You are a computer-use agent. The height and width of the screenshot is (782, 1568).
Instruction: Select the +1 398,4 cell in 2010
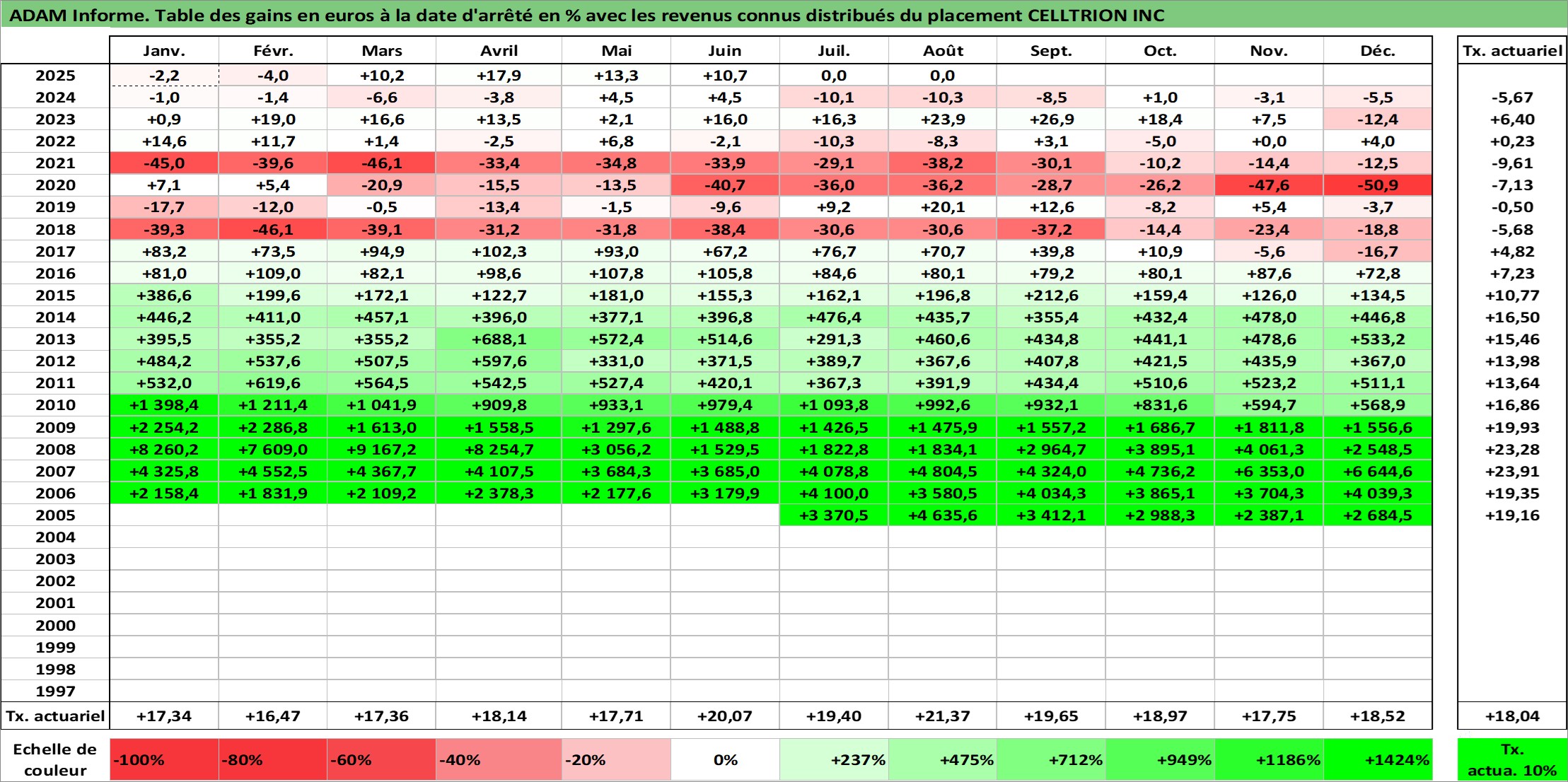(164, 405)
